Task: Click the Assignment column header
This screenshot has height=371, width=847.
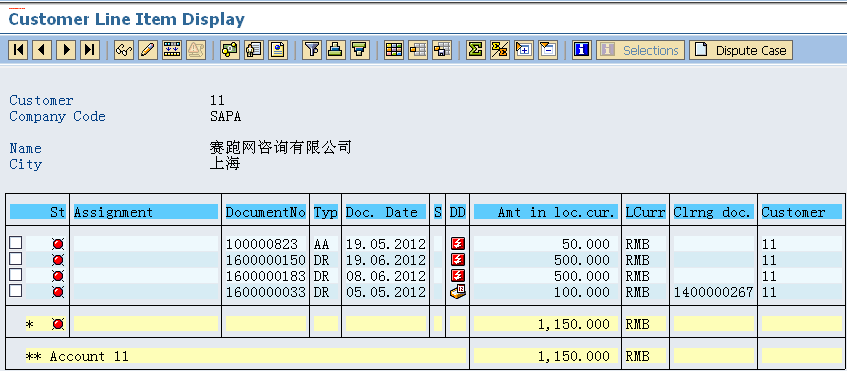Action: 146,212
